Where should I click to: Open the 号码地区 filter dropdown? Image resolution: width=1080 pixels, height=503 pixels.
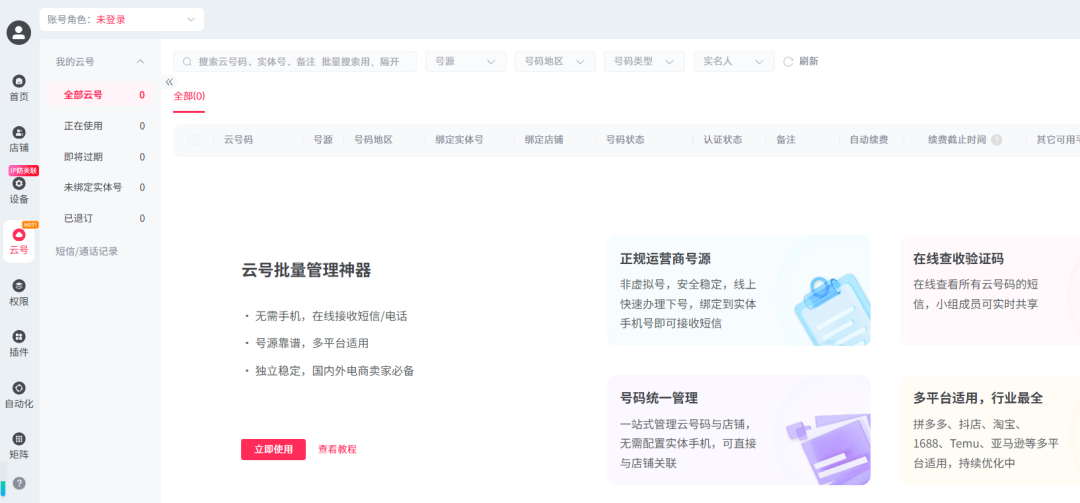[x=555, y=61]
